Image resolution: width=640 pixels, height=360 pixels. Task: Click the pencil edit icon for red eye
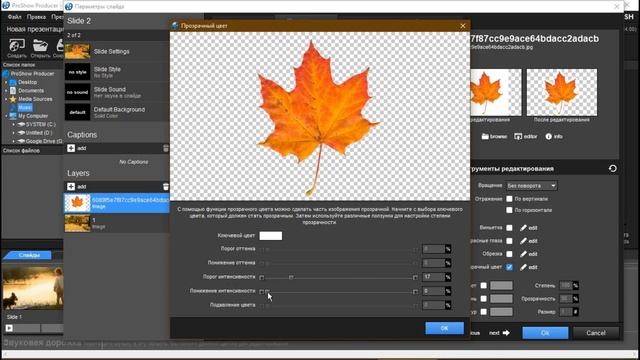pyautogui.click(x=524, y=241)
